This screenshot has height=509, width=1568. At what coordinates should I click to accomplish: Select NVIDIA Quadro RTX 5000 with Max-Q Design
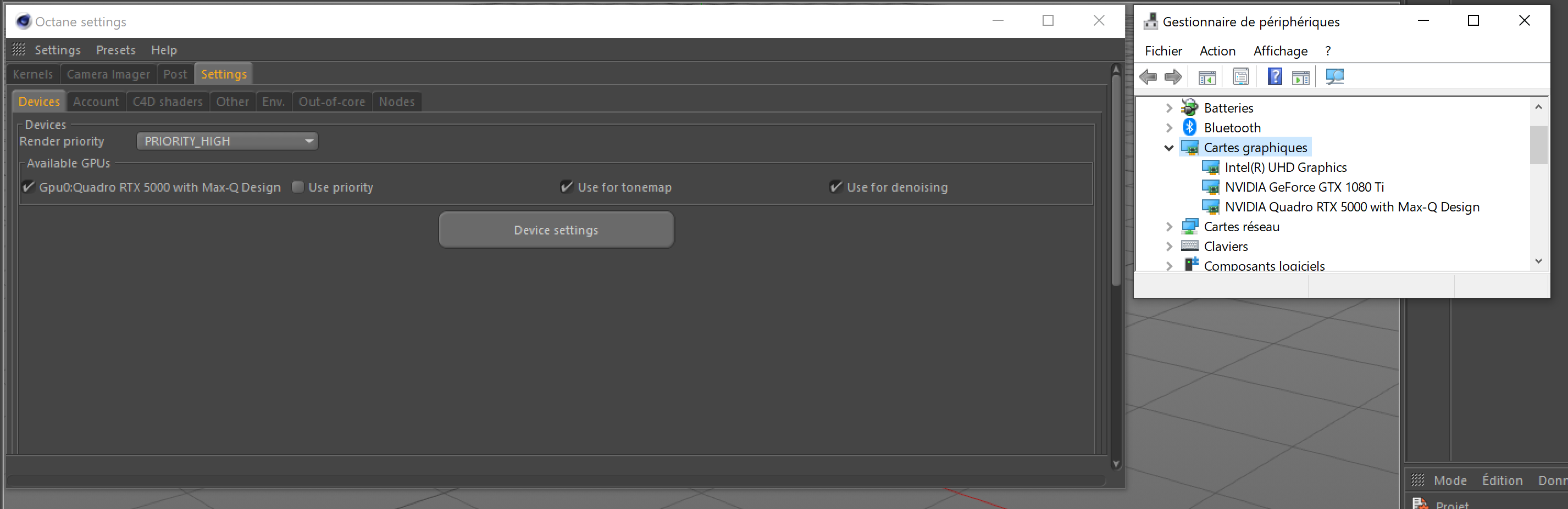[1352, 207]
